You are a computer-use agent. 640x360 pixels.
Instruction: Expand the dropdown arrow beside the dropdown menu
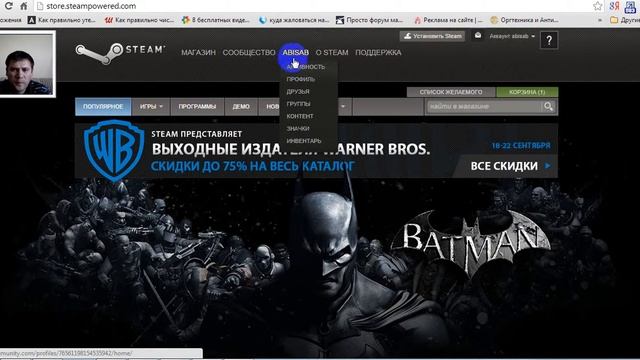[x=343, y=107]
